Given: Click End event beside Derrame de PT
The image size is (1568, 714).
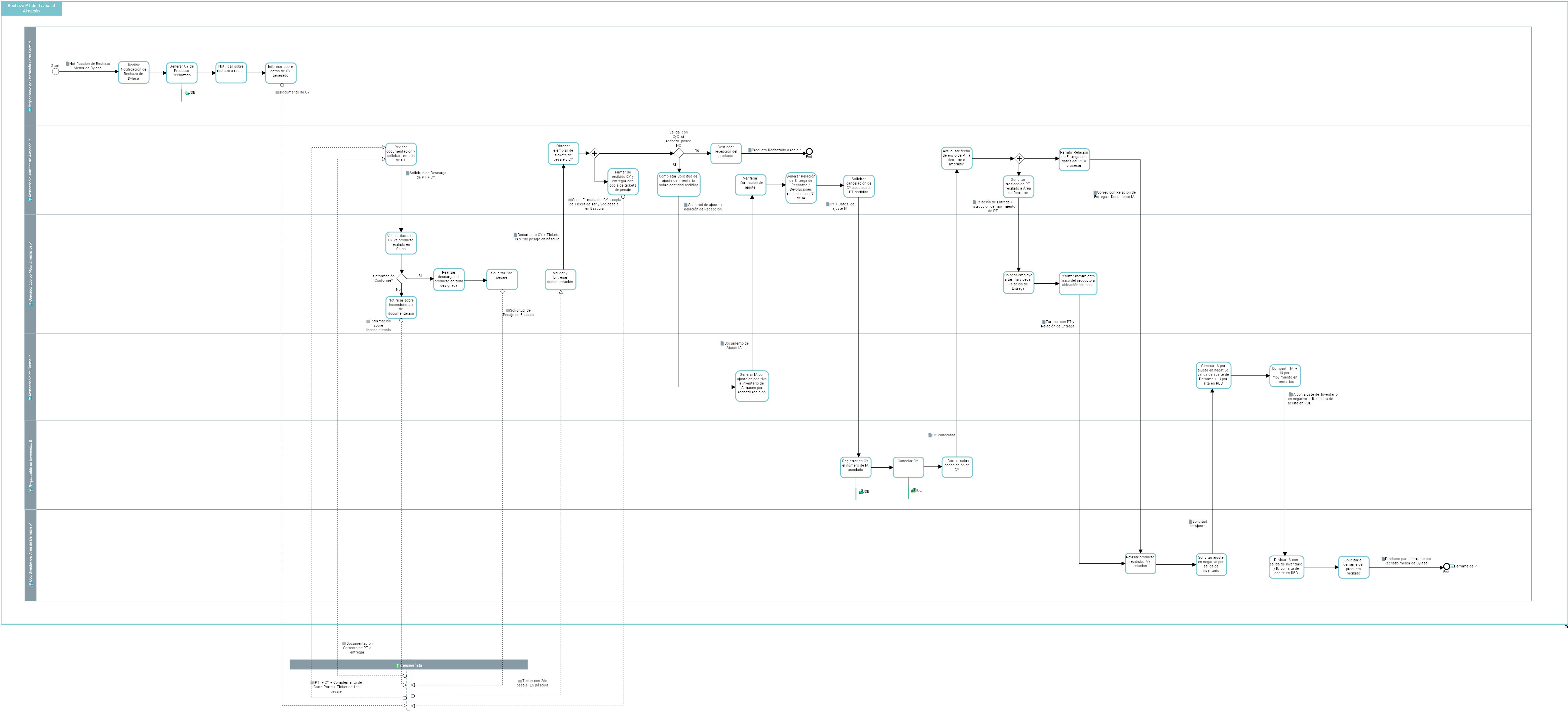Looking at the screenshot, I should 1446,567.
